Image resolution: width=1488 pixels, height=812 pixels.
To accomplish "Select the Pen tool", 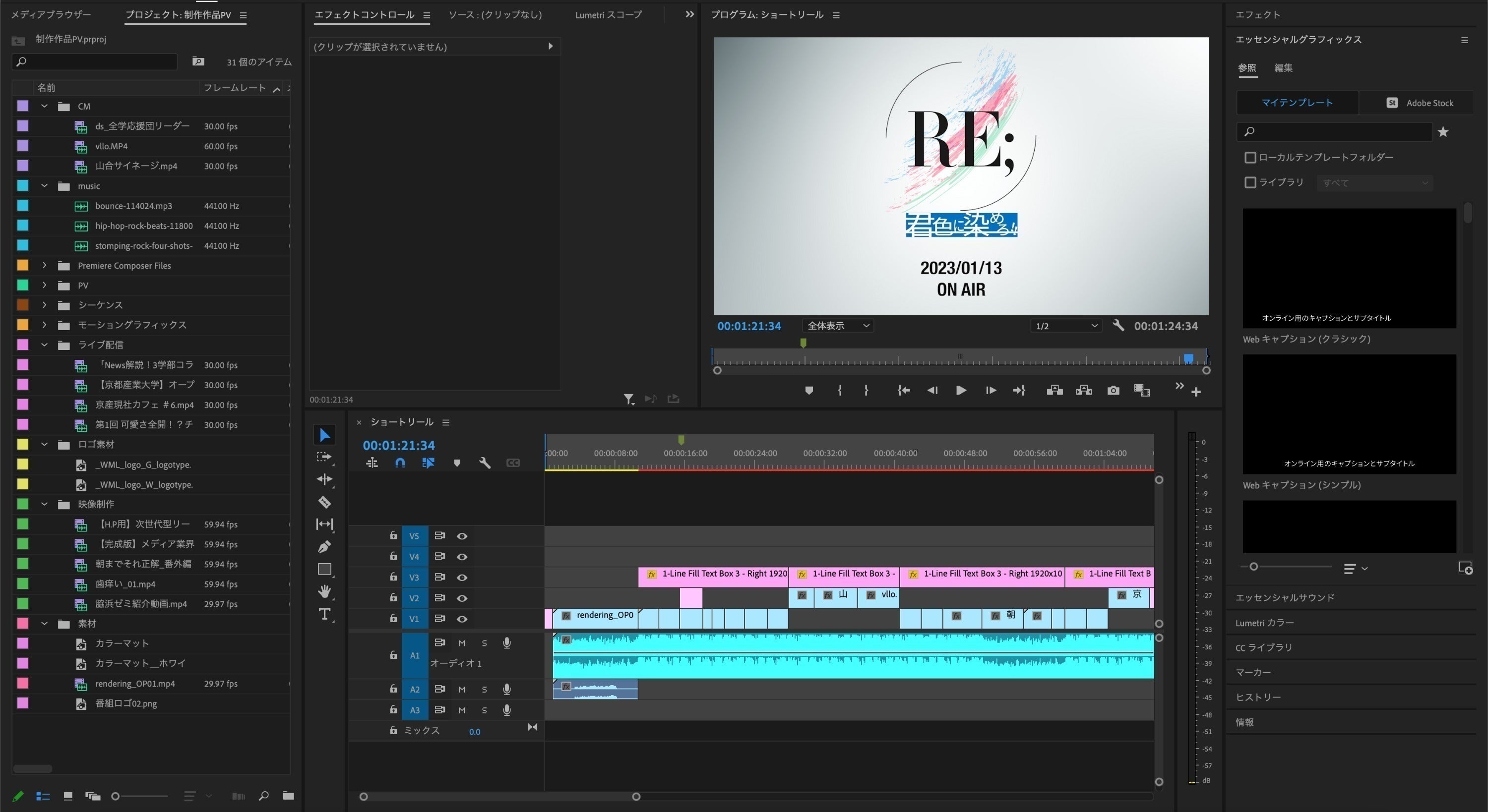I will [x=324, y=546].
